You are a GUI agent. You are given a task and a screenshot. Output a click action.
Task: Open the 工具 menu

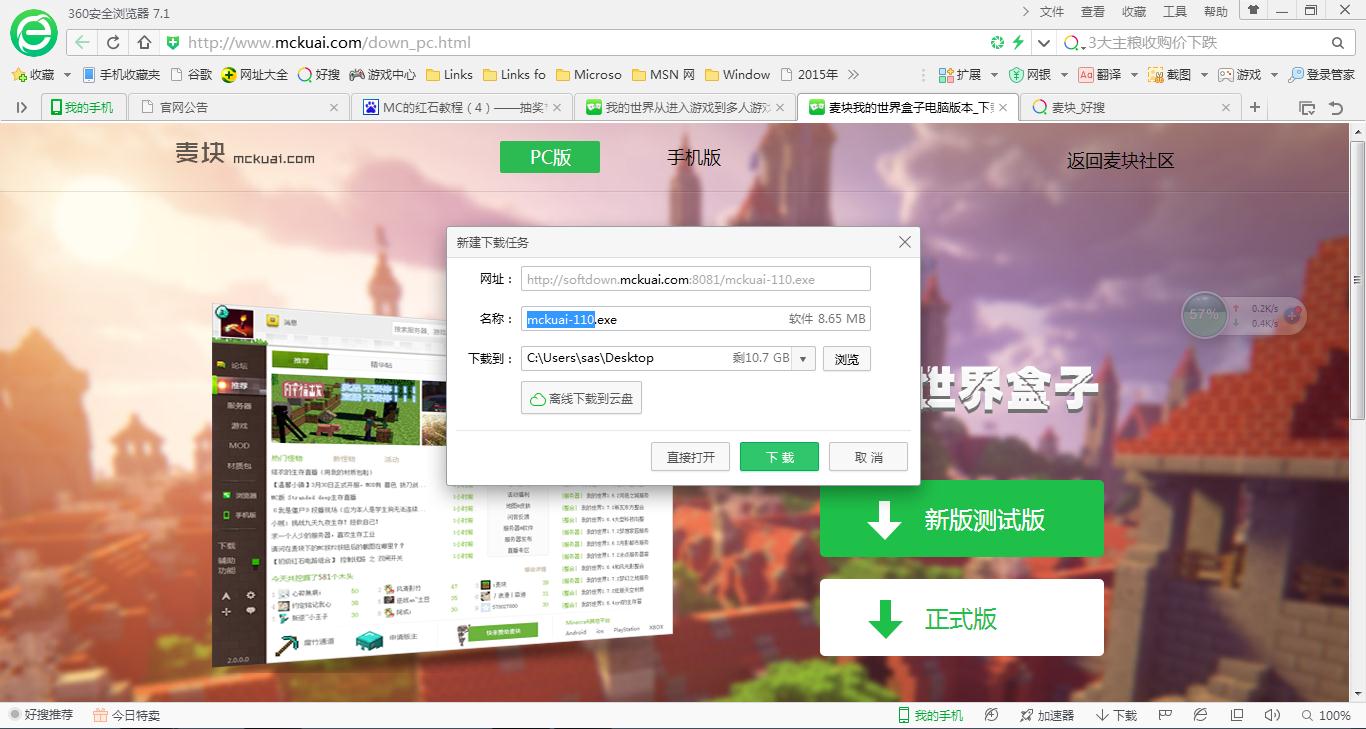(x=1175, y=12)
